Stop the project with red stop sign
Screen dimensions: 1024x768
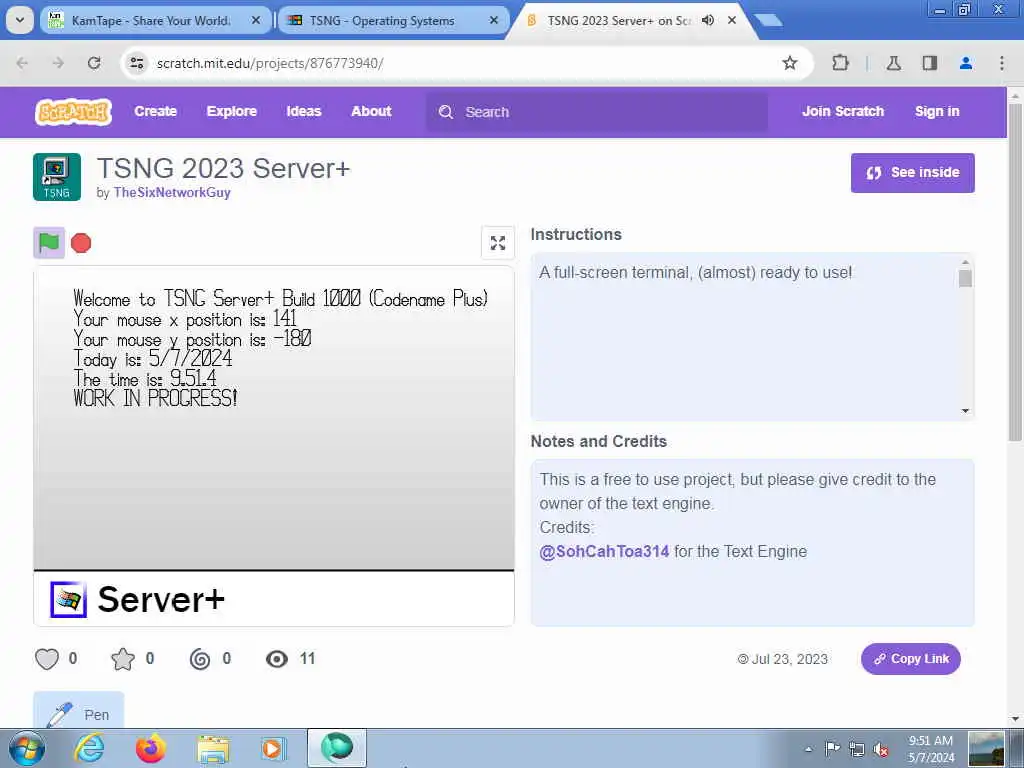[x=81, y=243]
